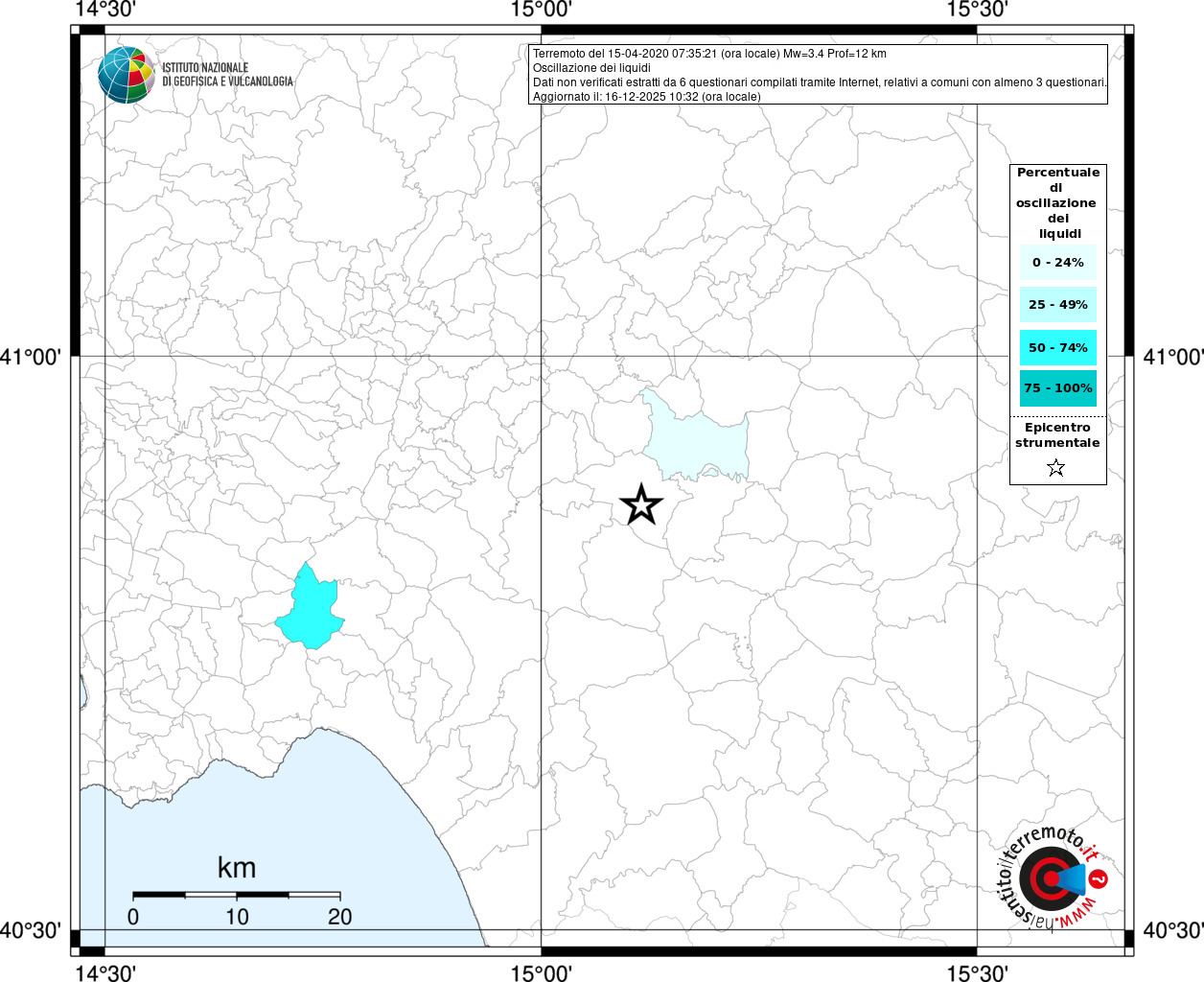Select the 50 - 74% legend swatch
The width and height of the screenshot is (1204, 982).
pyautogui.click(x=1057, y=347)
